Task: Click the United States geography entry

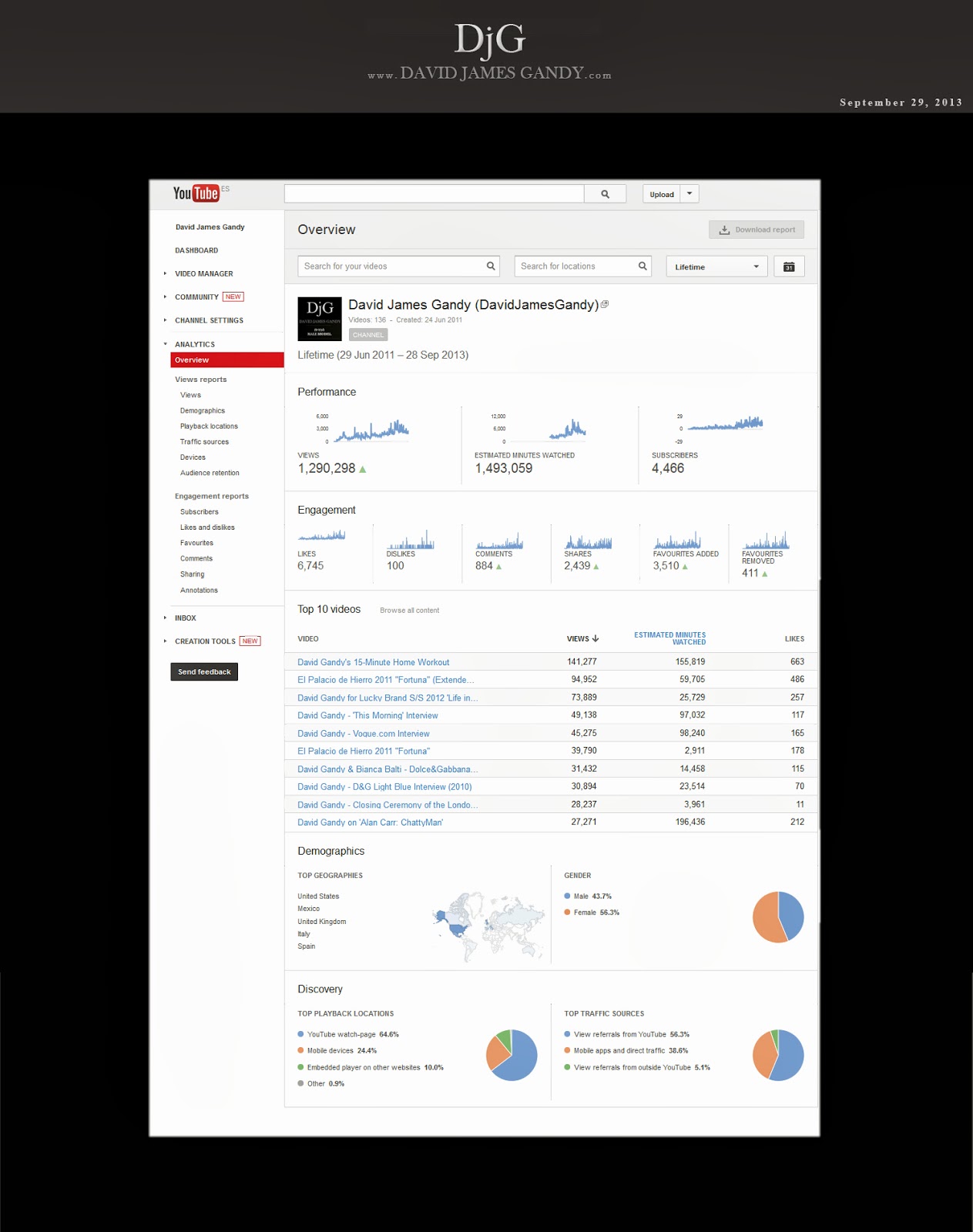Action: pyautogui.click(x=318, y=896)
